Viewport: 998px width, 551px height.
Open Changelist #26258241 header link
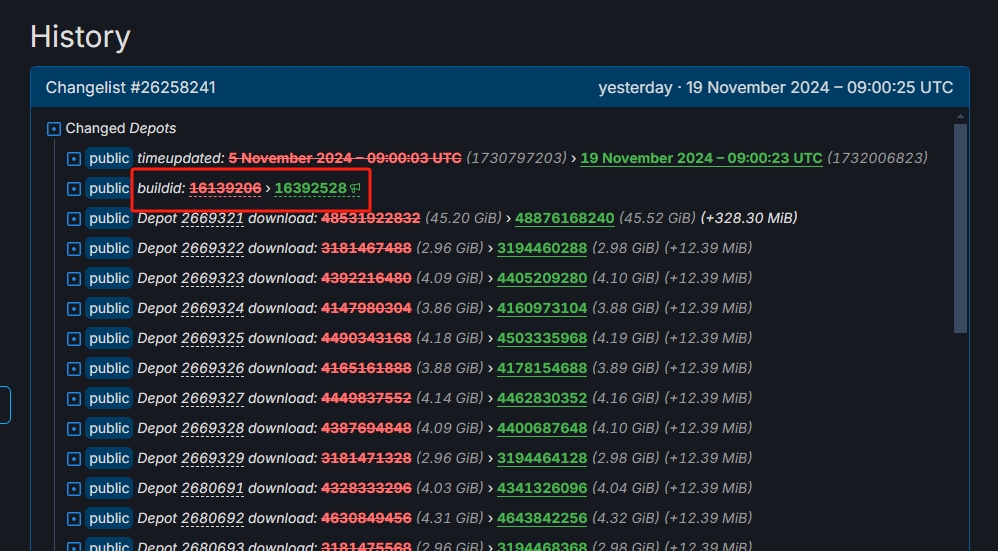pyautogui.click(x=130, y=88)
